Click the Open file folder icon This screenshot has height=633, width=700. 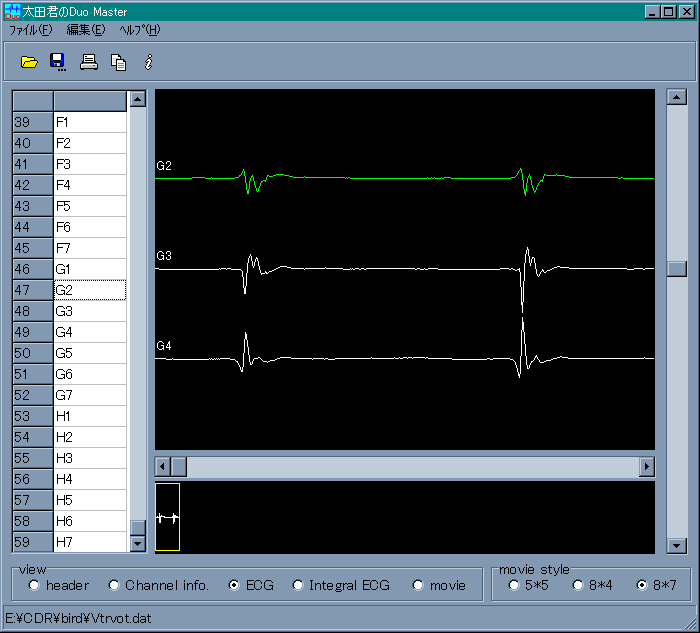(x=29, y=62)
